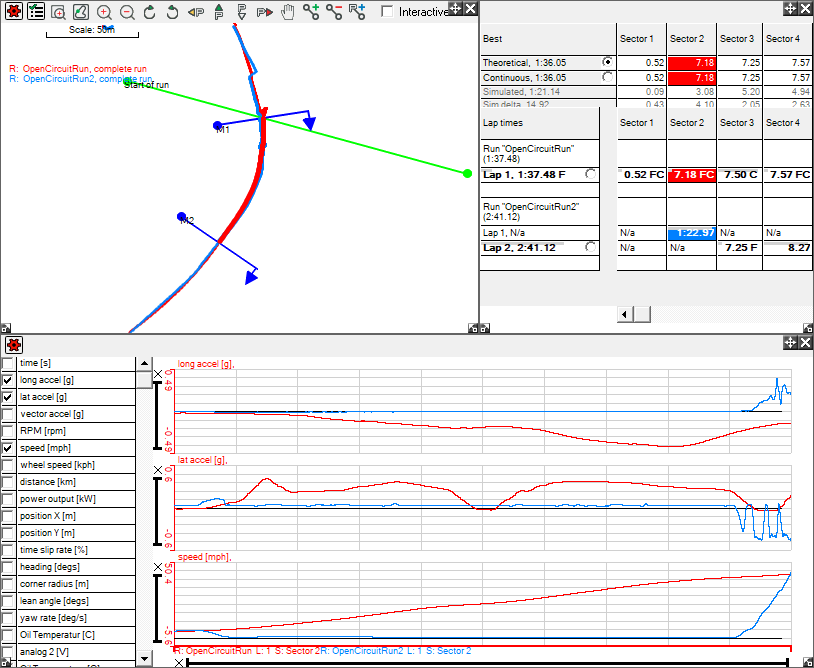This screenshot has height=668, width=814.
Task: Select Lap 2 radio button of OpenCircuitRun2
Action: 591,247
